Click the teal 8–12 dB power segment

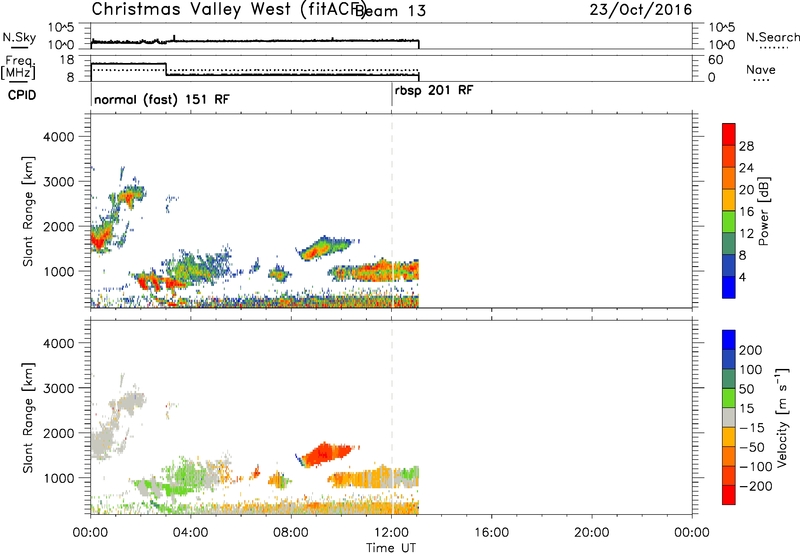tap(729, 243)
